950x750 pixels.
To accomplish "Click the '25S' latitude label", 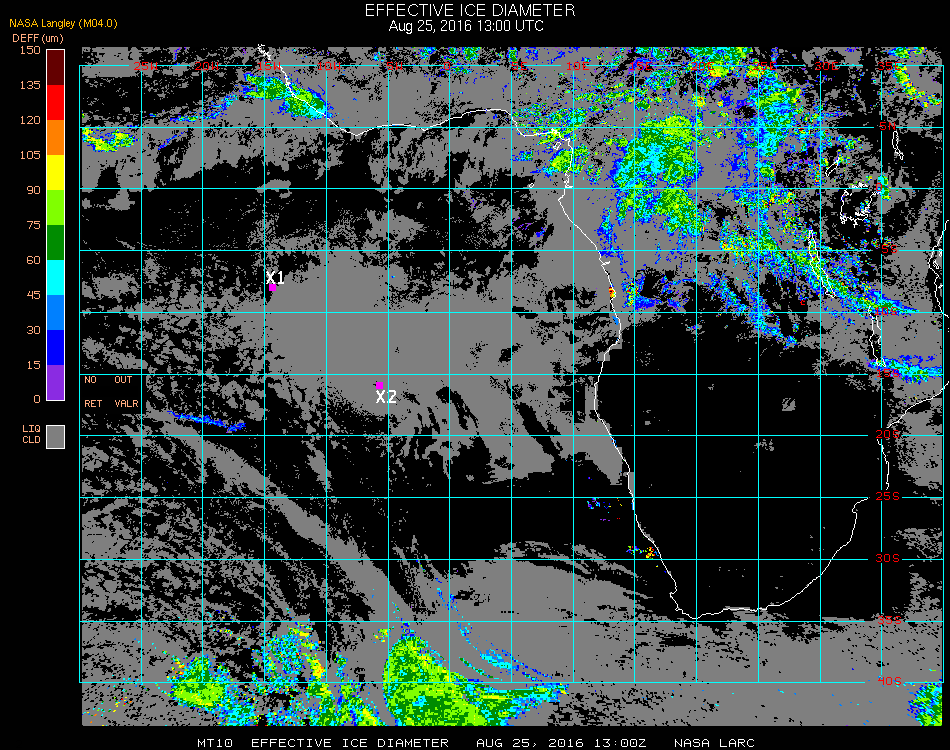I will (x=888, y=496).
